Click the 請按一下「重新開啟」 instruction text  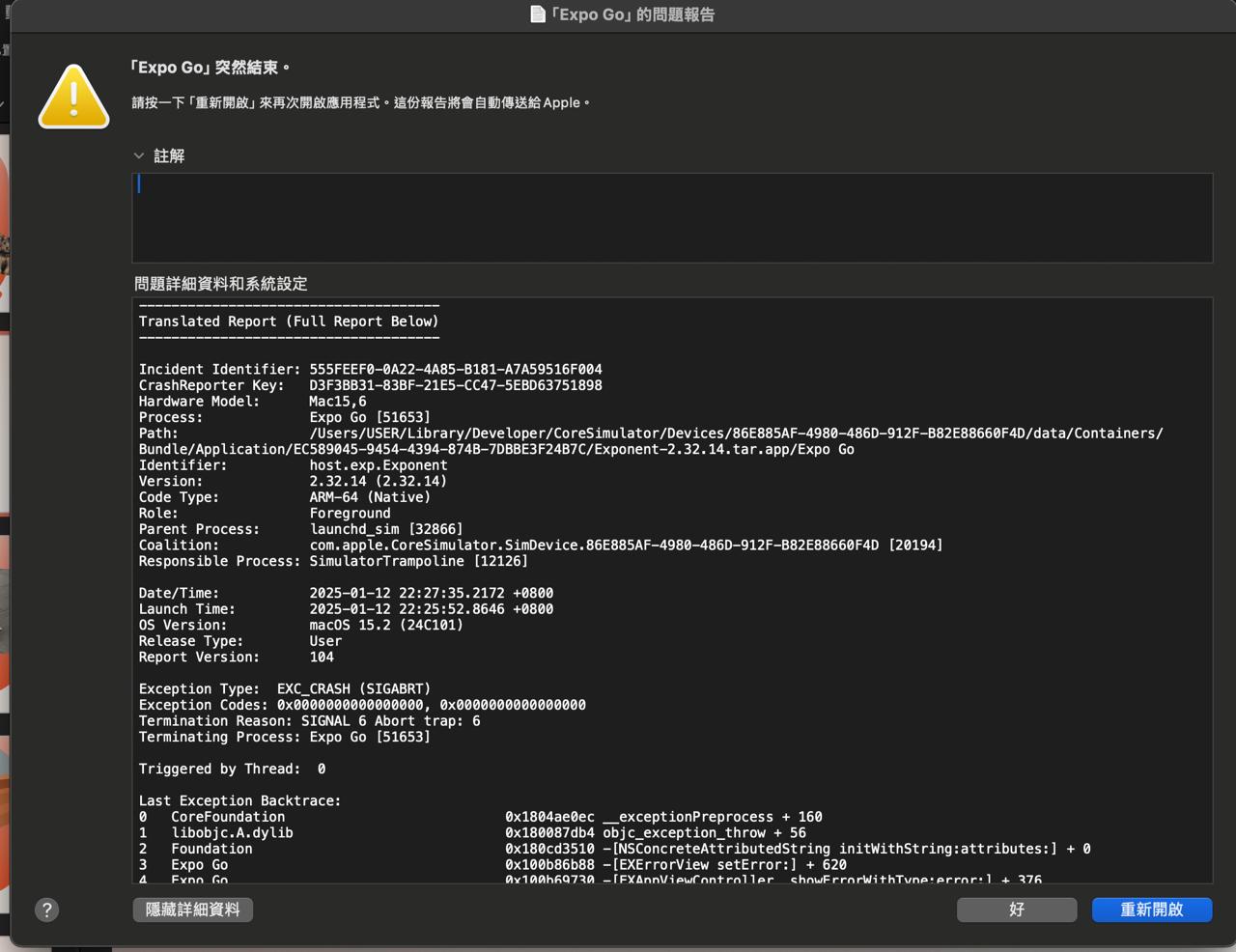click(360, 102)
